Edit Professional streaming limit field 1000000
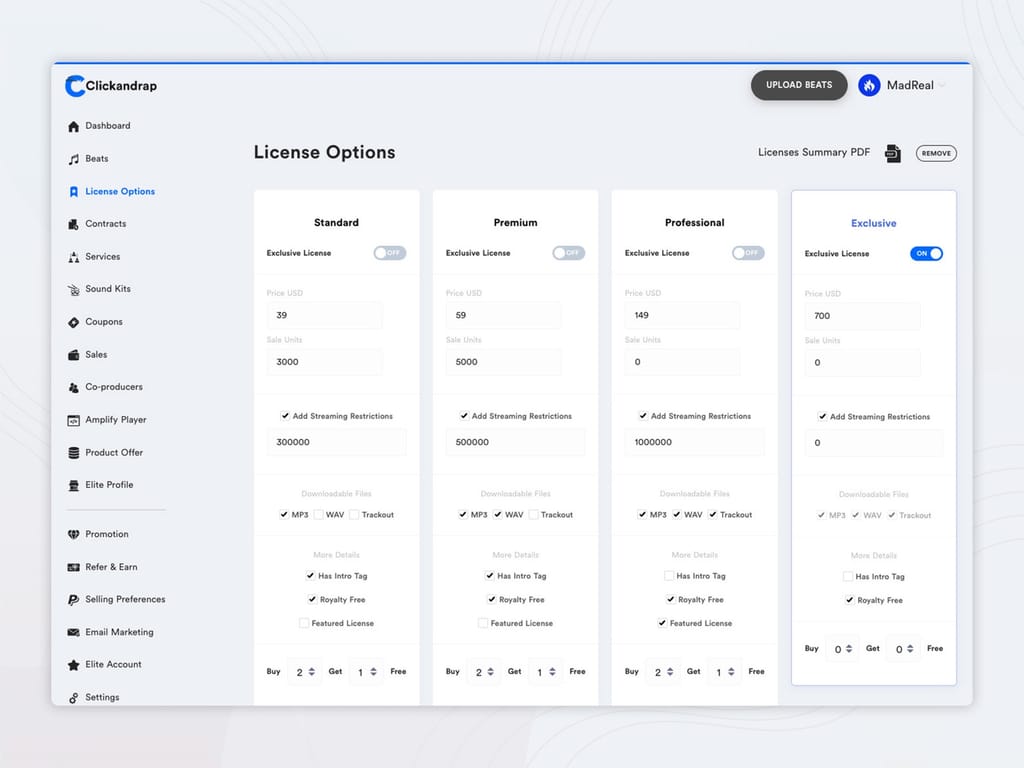Screen dimensions: 1024x768 pyautogui.click(x=694, y=442)
